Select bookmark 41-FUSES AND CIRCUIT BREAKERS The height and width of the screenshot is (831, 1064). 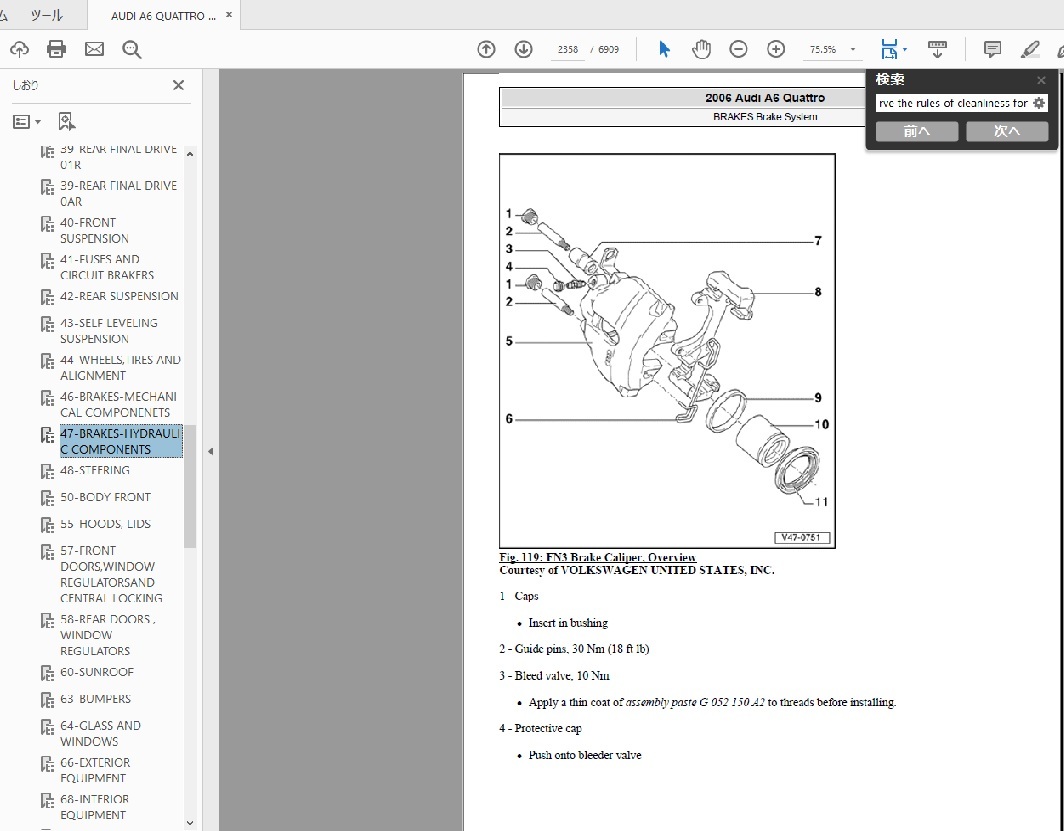[107, 267]
